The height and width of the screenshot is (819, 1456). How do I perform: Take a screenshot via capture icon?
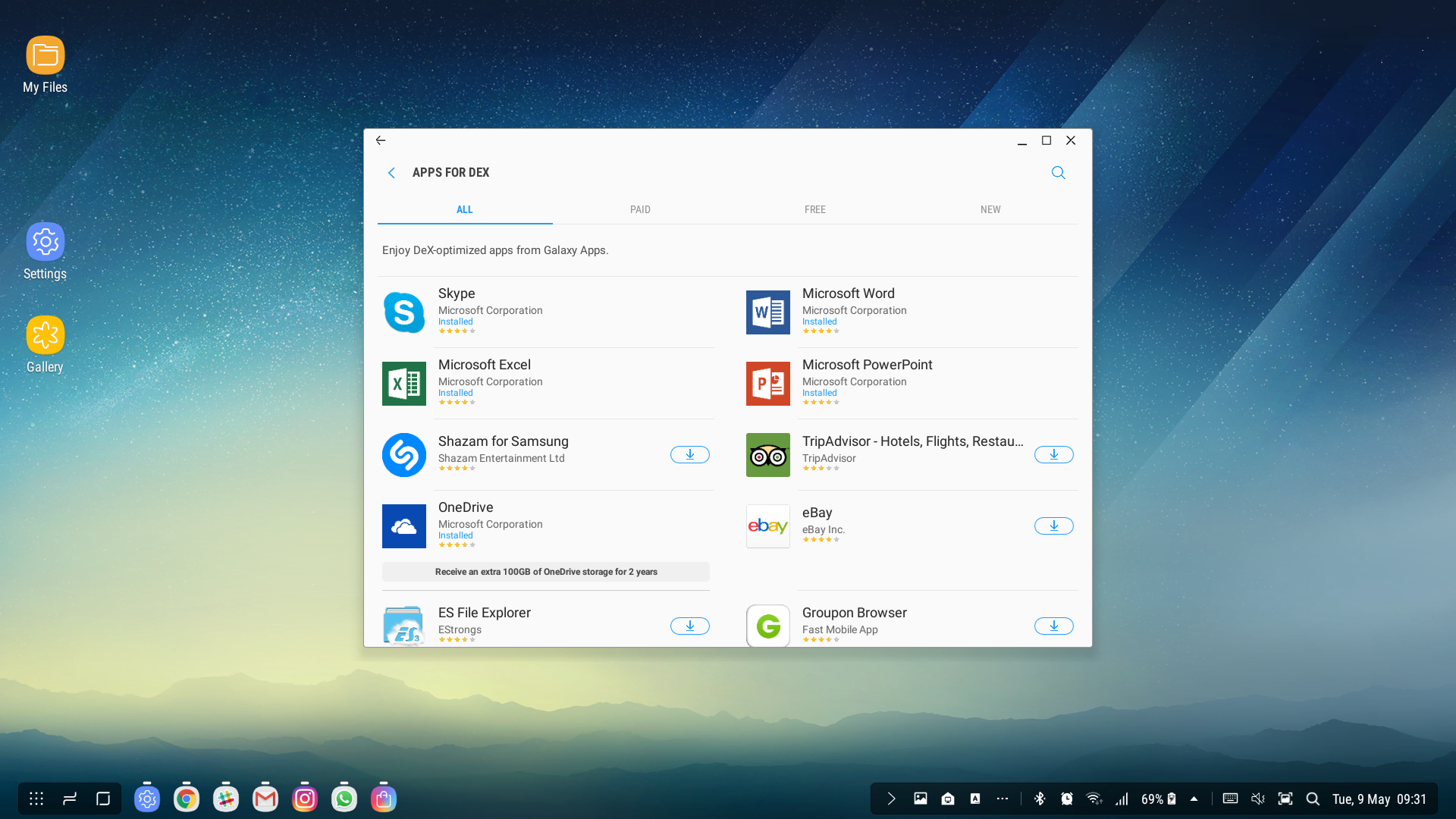pyautogui.click(x=1285, y=799)
